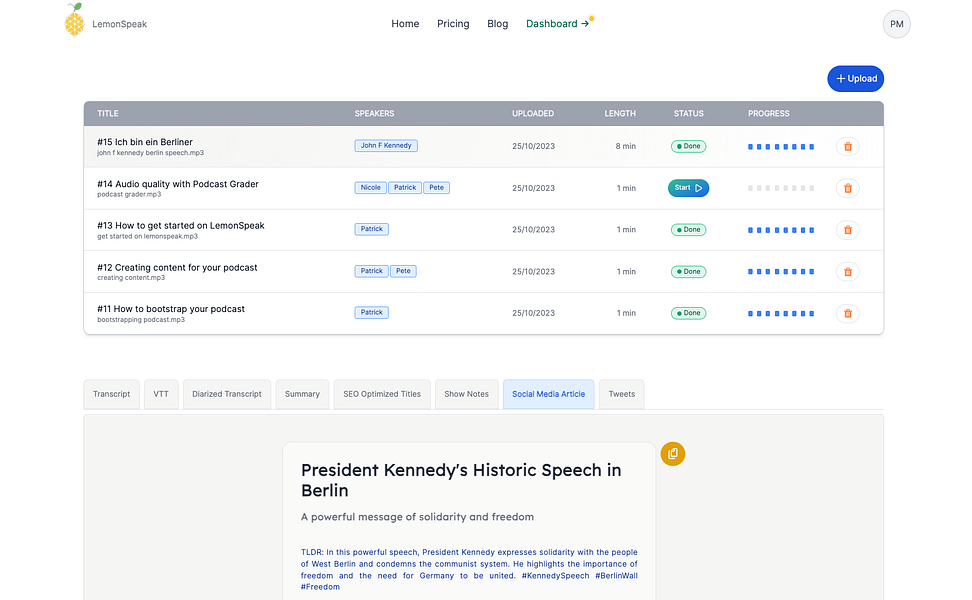Image resolution: width=972 pixels, height=600 pixels.
Task: Delete the #15 Ich bin ein Berliner episode
Action: pyautogui.click(x=847, y=146)
